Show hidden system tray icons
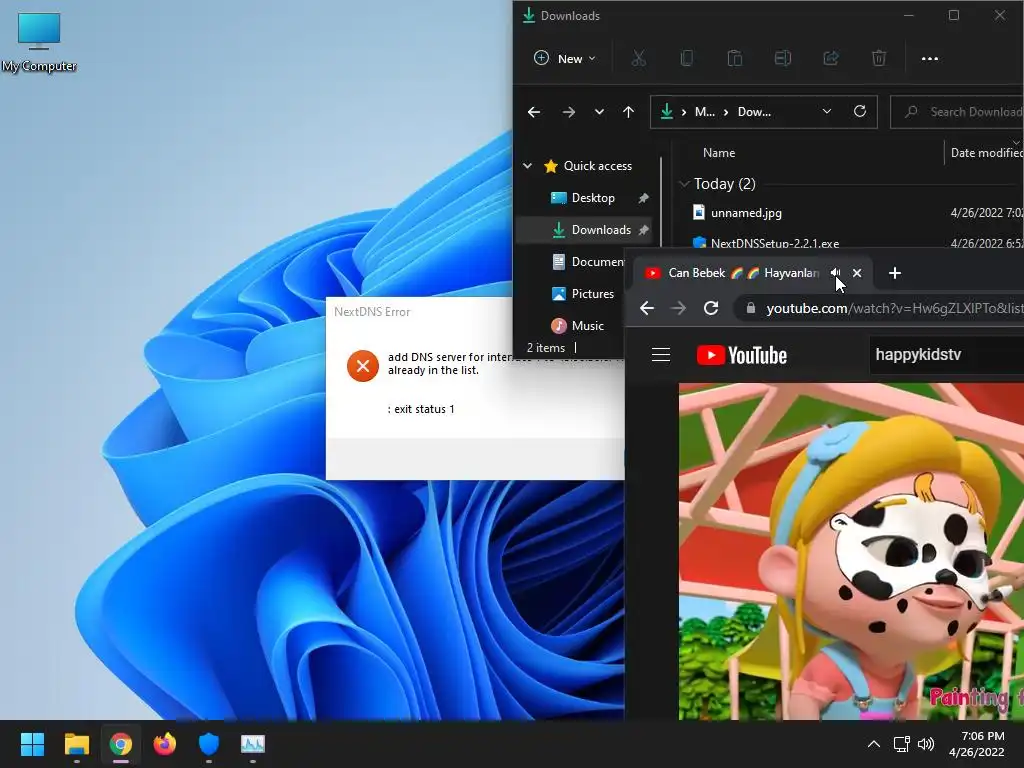1024x768 pixels. [874, 744]
